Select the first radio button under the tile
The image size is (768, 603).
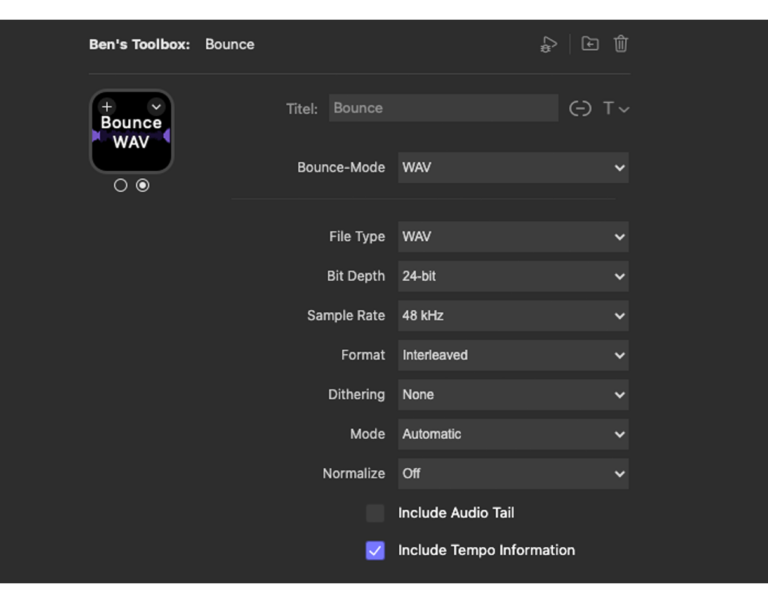coord(121,185)
